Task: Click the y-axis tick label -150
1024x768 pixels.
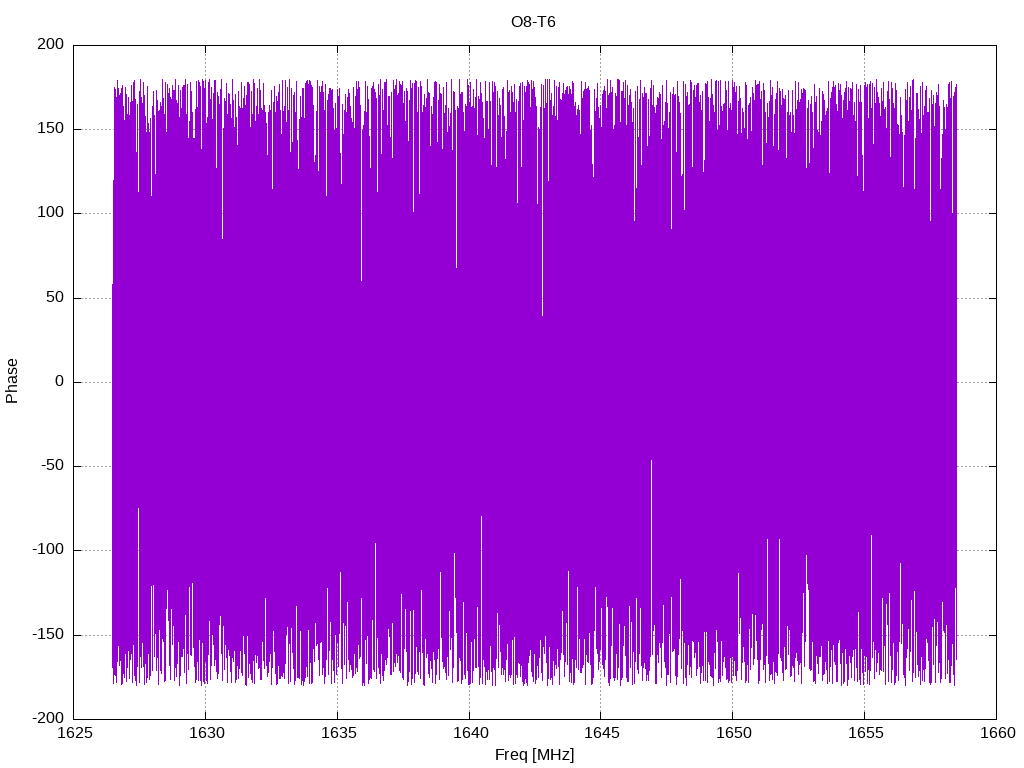Action: (x=48, y=634)
